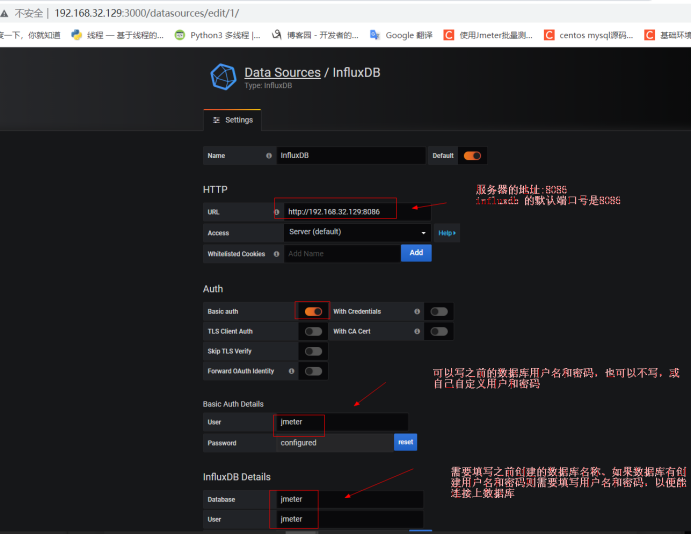Open the Python3 multithreading bookmark
Viewport: 692px width, 534px height.
pyautogui.click(x=218, y=35)
